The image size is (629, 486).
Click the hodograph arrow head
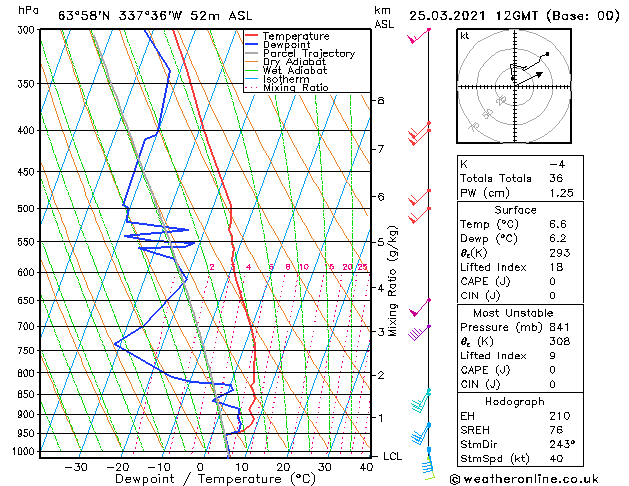[x=540, y=74]
